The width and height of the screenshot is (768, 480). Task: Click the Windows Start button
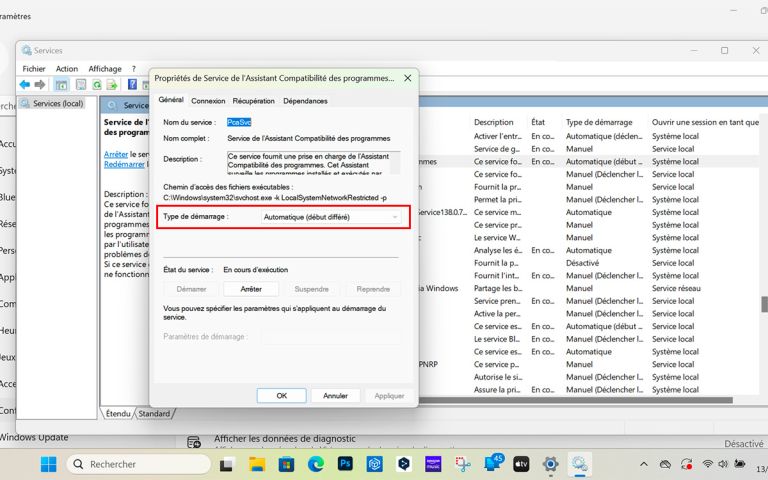click(x=48, y=464)
